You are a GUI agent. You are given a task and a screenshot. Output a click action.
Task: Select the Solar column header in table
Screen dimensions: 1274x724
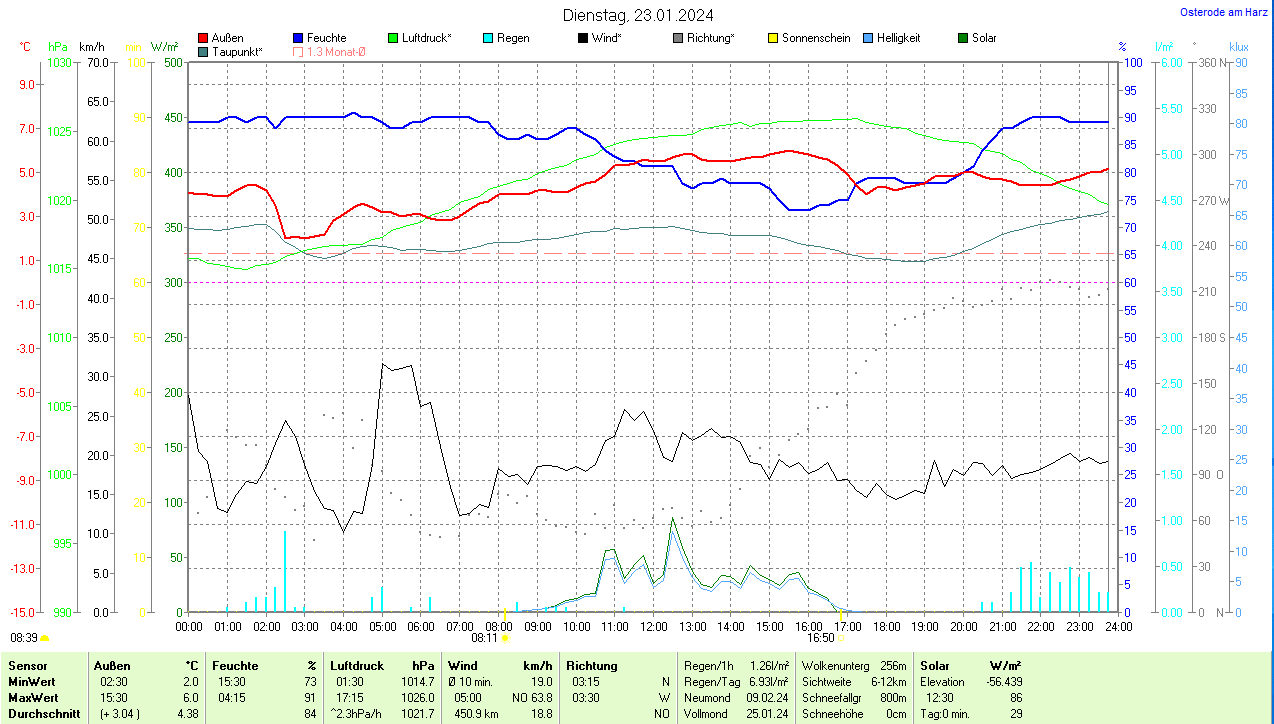pyautogui.click(x=935, y=665)
